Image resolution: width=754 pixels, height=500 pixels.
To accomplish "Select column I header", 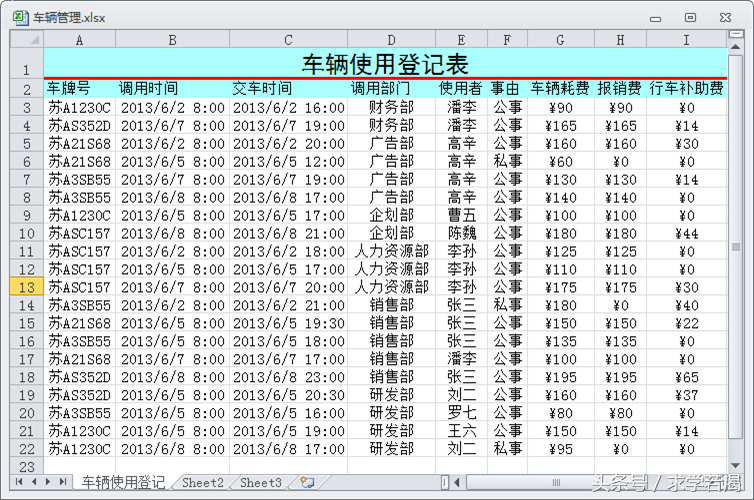I will (x=687, y=40).
